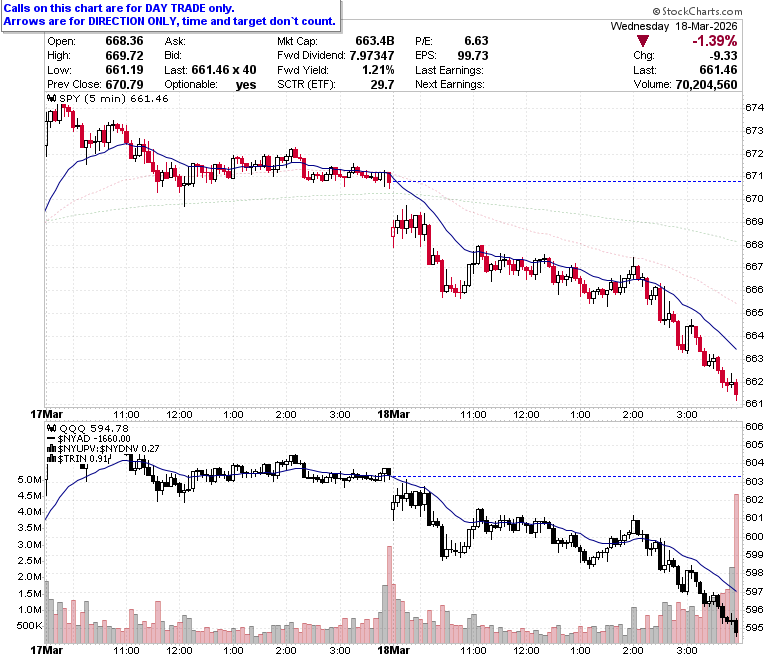Select the 17Mar date marker on lower axis
The image size is (780, 659).
tap(47, 650)
